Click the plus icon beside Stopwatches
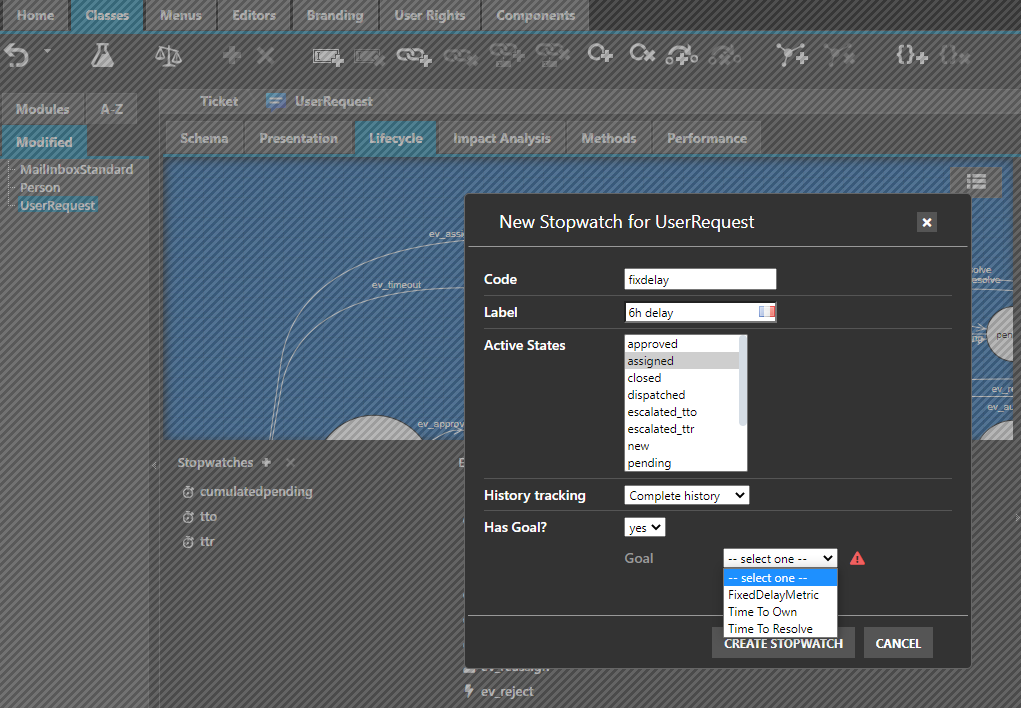 [266, 463]
